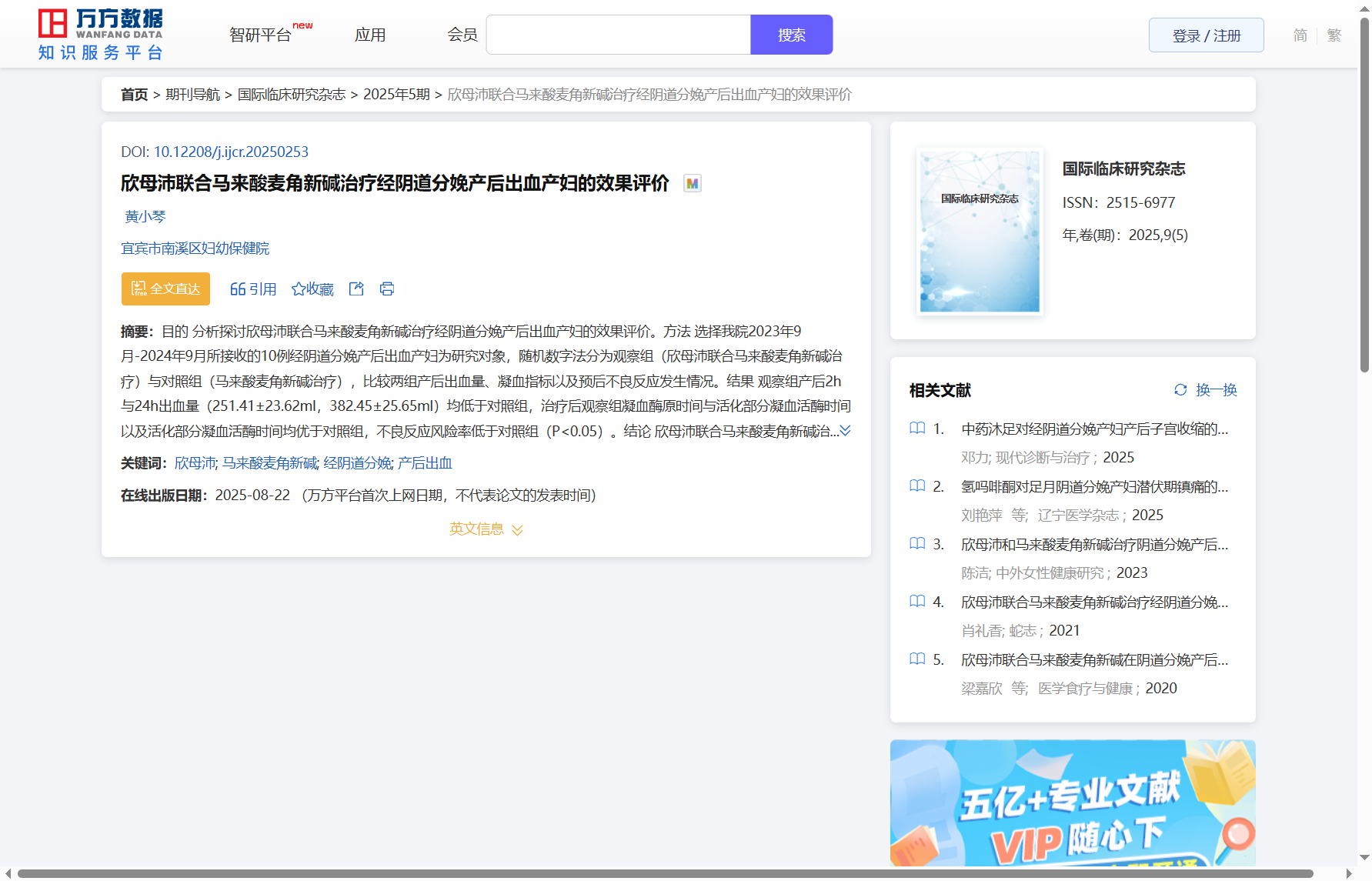Click the share icon beside 收藏

(x=356, y=289)
